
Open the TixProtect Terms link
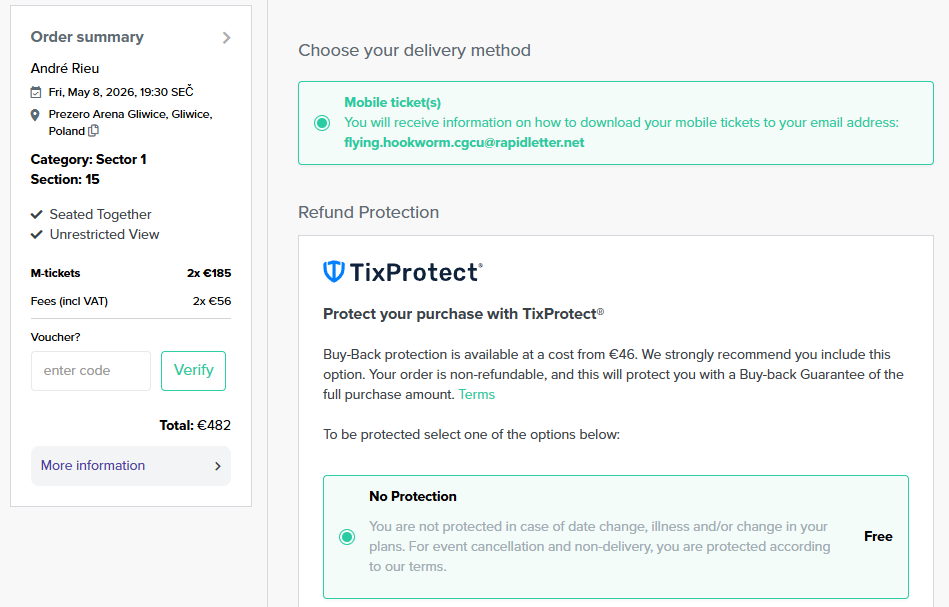pyautogui.click(x=477, y=394)
